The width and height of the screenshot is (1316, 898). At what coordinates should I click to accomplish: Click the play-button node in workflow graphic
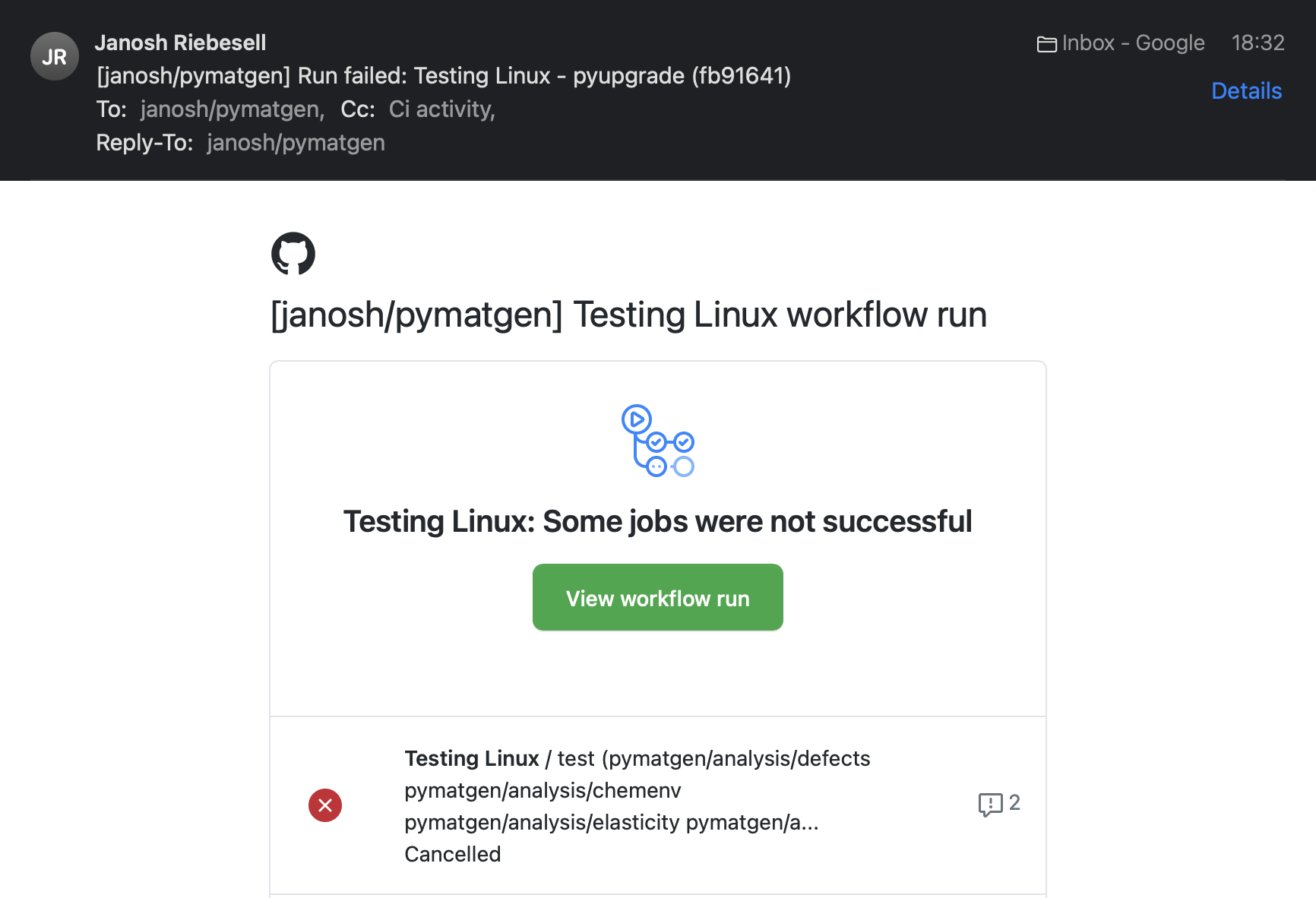[x=637, y=418]
